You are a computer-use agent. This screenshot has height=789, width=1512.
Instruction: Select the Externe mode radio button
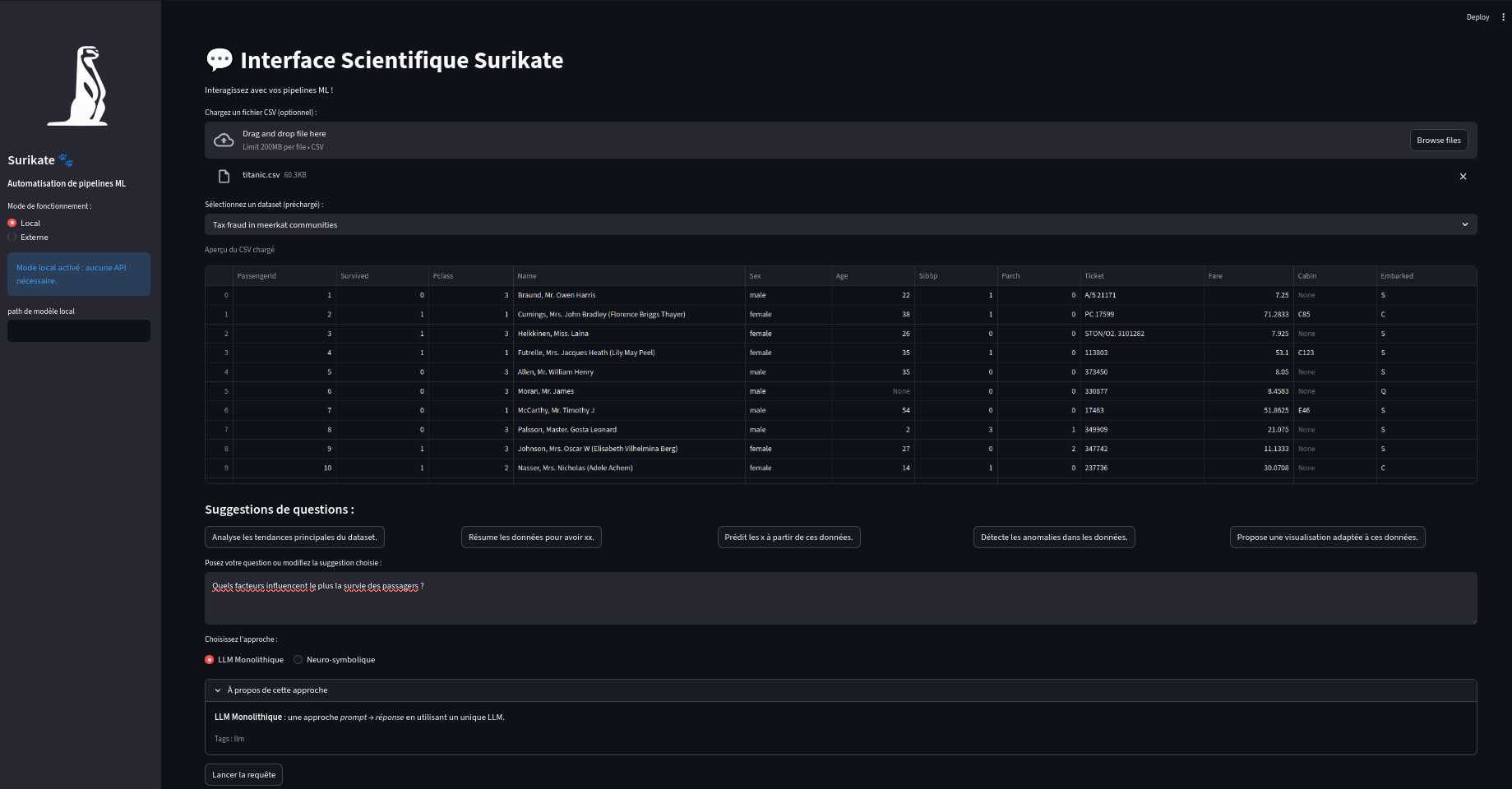[12, 237]
